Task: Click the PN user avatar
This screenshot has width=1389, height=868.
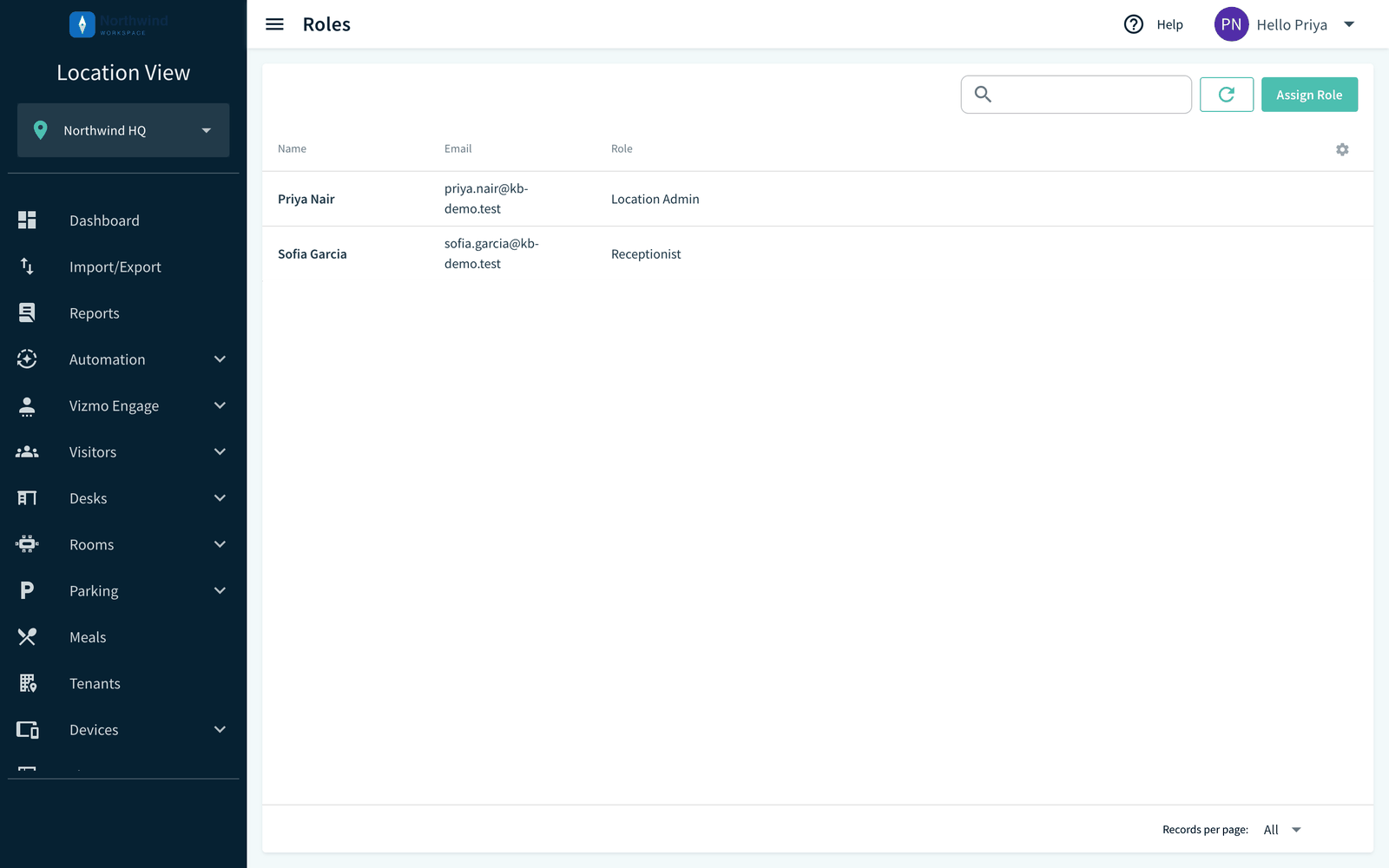Action: (x=1231, y=24)
